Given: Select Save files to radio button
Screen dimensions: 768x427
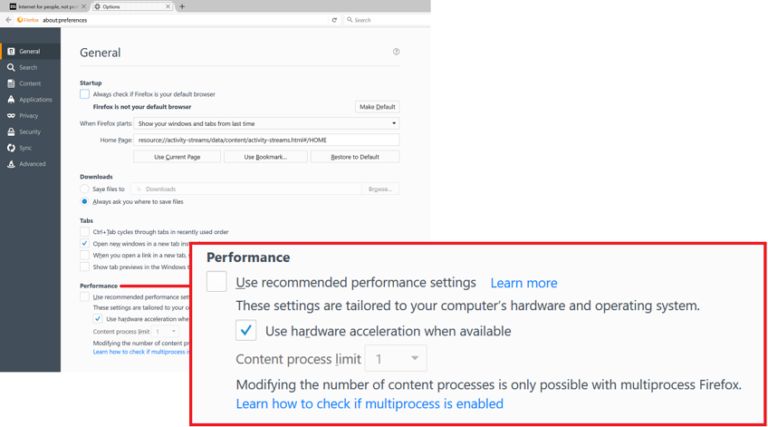Looking at the screenshot, I should point(85,188).
